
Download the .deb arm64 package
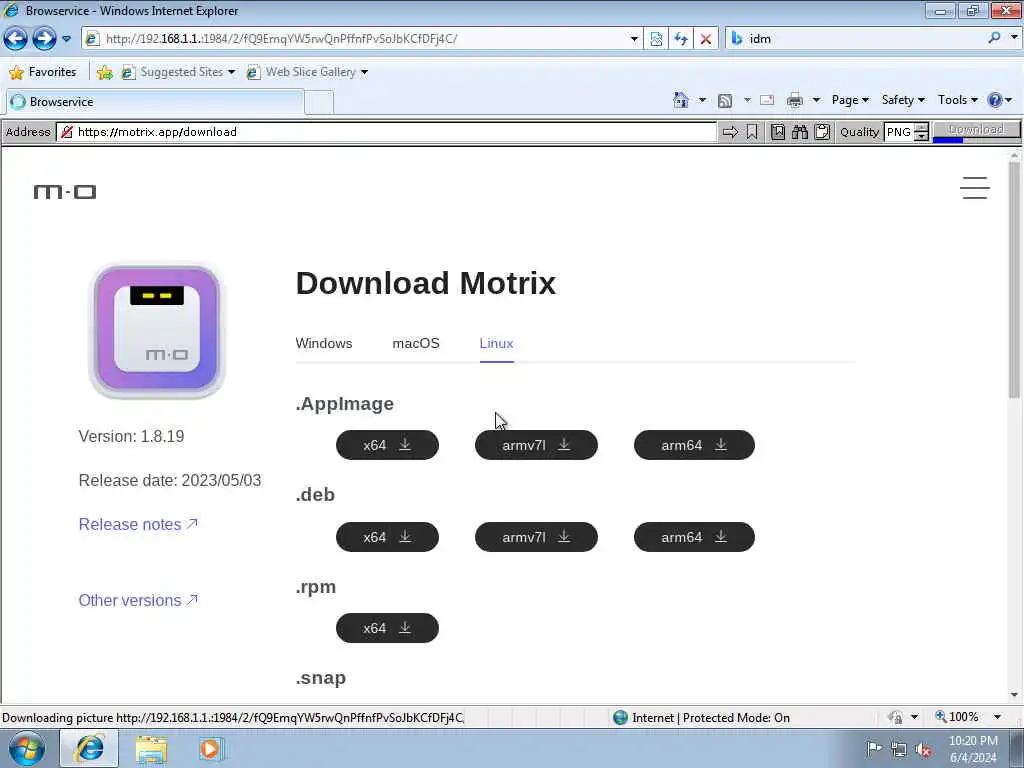coord(694,537)
